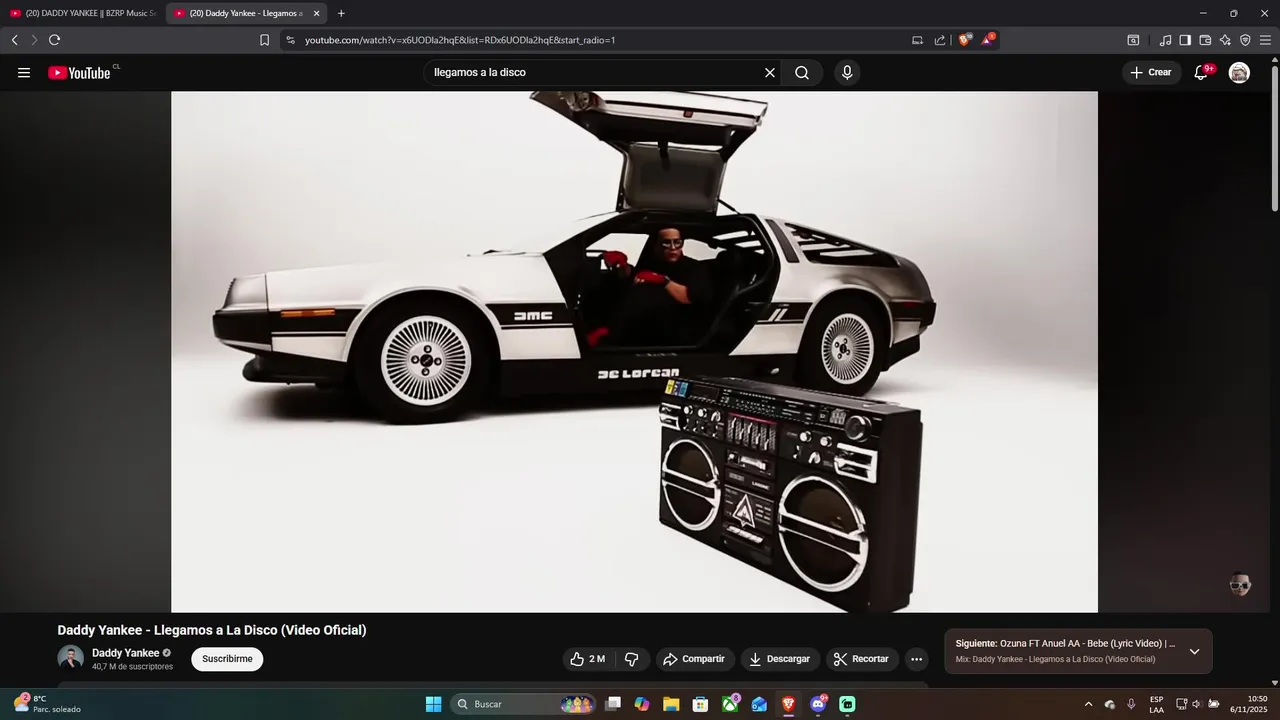Switch to the BZRP Music Sessions tab
Image resolution: width=1280 pixels, height=720 pixels.
click(82, 13)
